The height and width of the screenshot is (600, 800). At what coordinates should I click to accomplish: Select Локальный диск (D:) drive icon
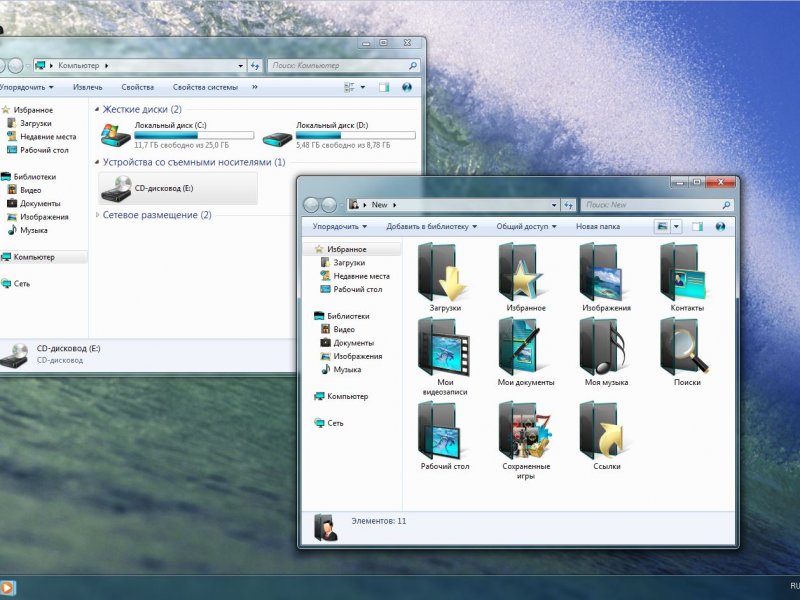[x=277, y=138]
